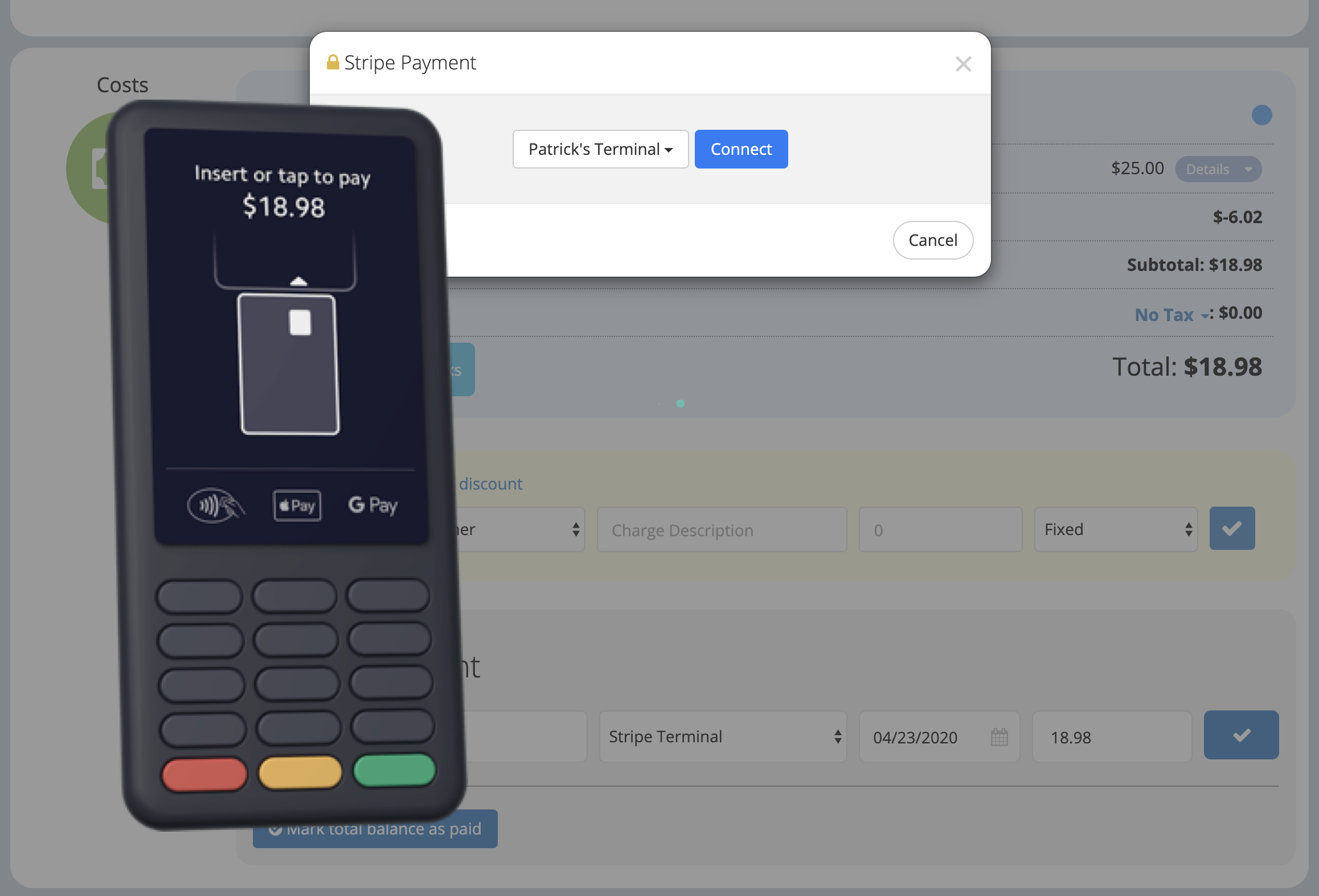1319x896 pixels.
Task: Open the No Tax dropdown
Action: [x=1172, y=314]
